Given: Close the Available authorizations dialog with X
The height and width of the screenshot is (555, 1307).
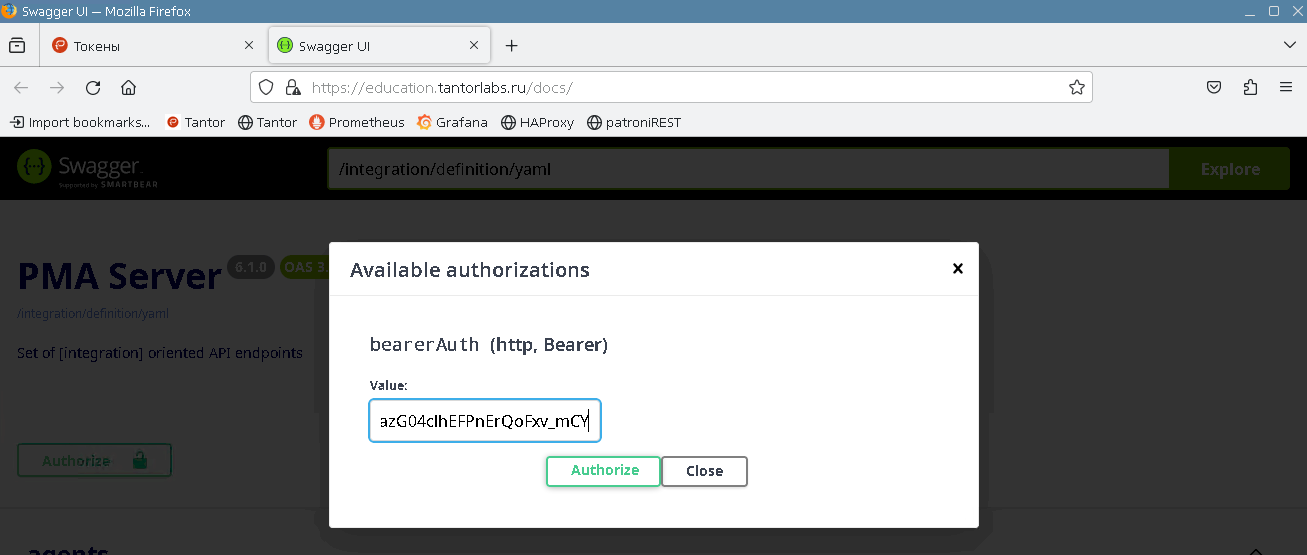Looking at the screenshot, I should click(957, 268).
